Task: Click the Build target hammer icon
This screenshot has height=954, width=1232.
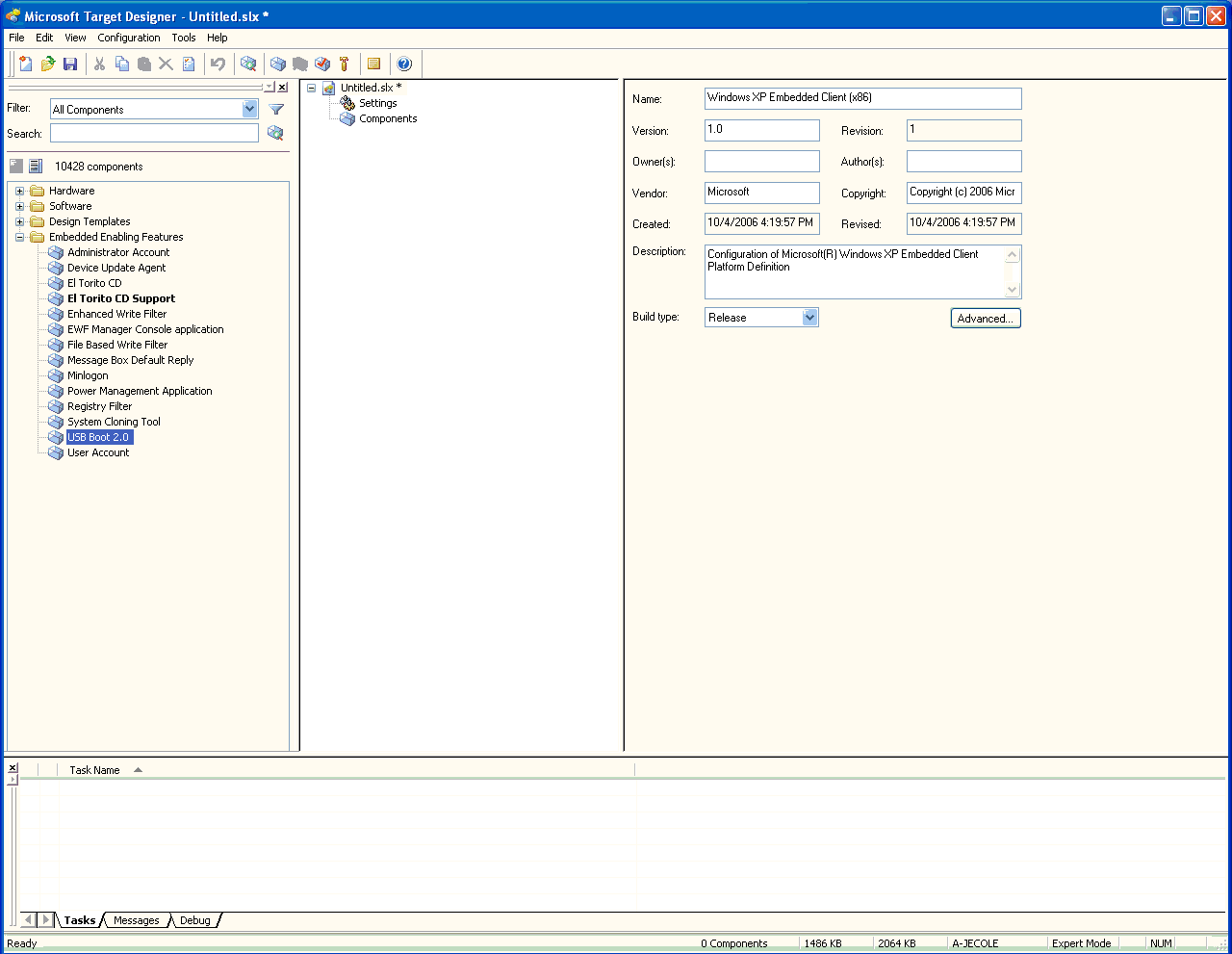Action: click(x=345, y=64)
